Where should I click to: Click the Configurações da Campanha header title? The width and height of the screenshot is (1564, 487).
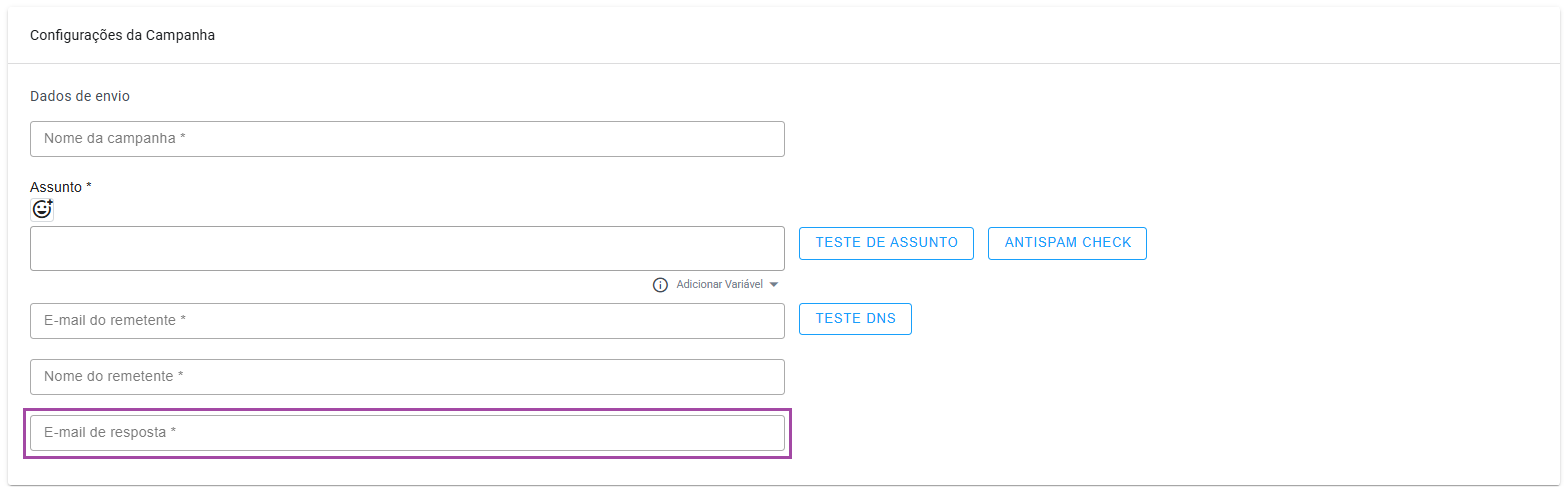[122, 35]
